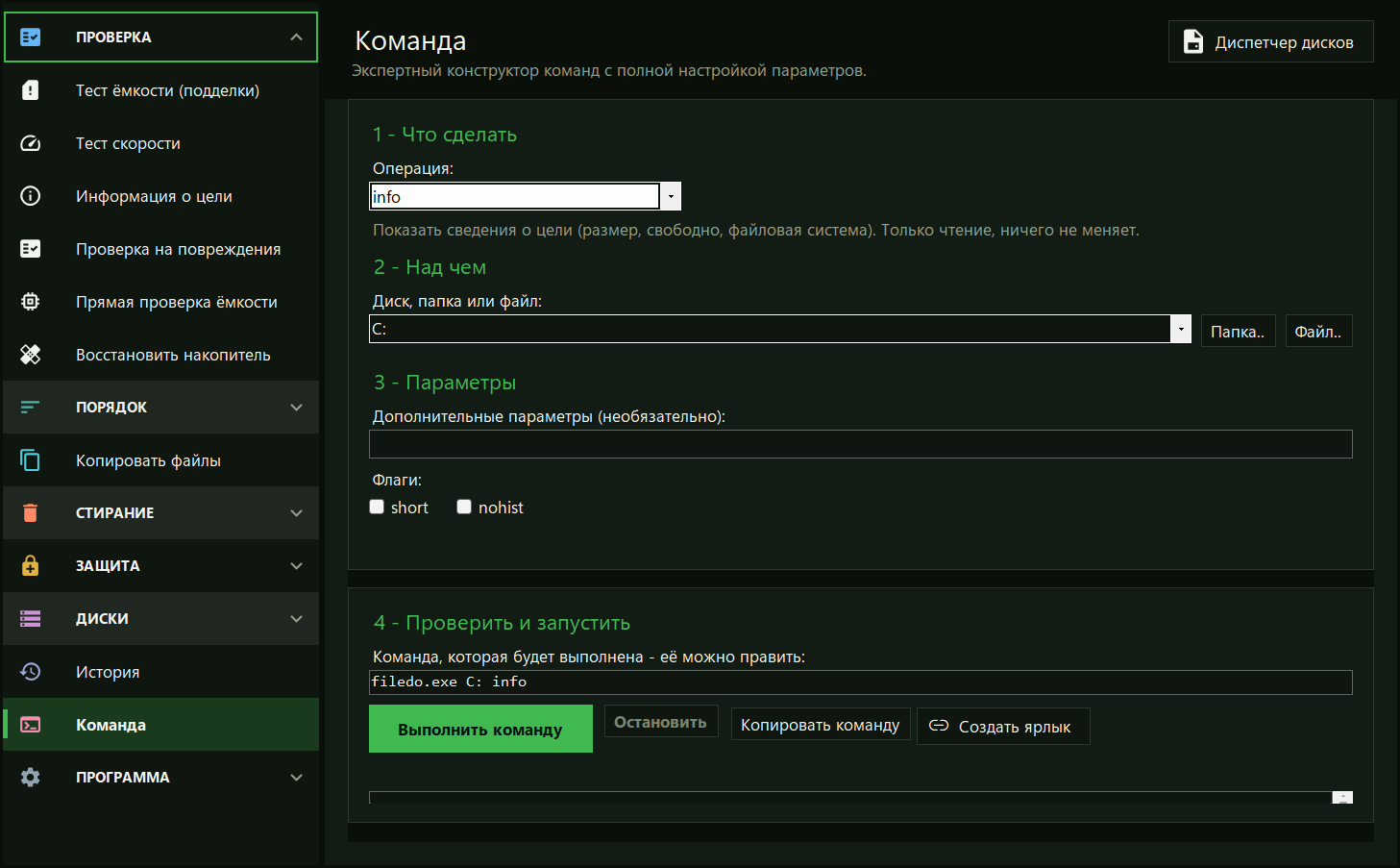Image resolution: width=1400 pixels, height=868 pixels.
Task: Click the chip icon for Прямая проверка ёмкости
Action: (31, 302)
